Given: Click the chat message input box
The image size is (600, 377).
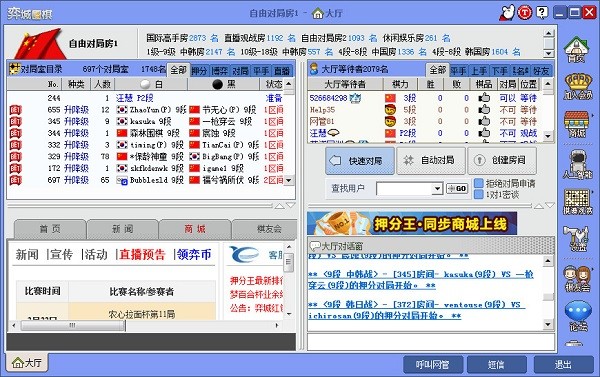Looking at the screenshot, I should click(x=431, y=342).
